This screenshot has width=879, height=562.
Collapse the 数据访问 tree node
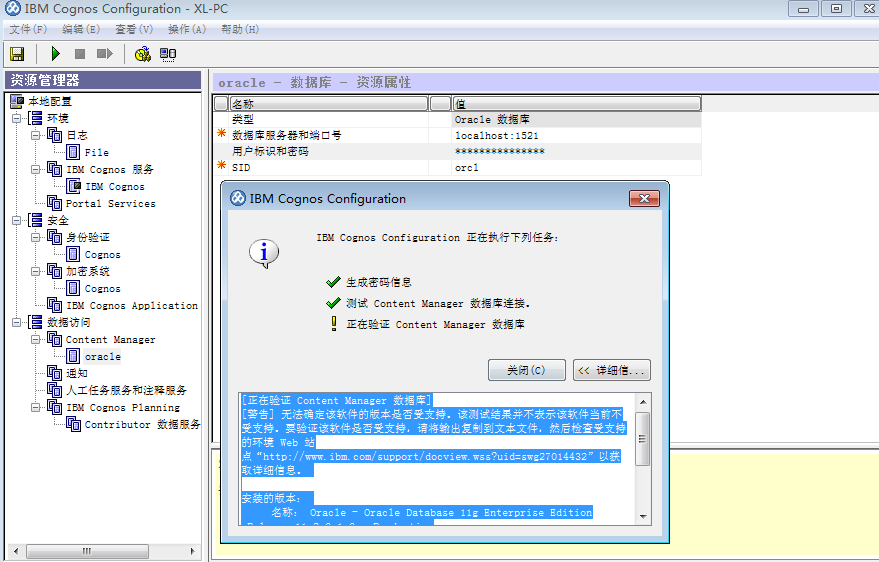(17, 322)
